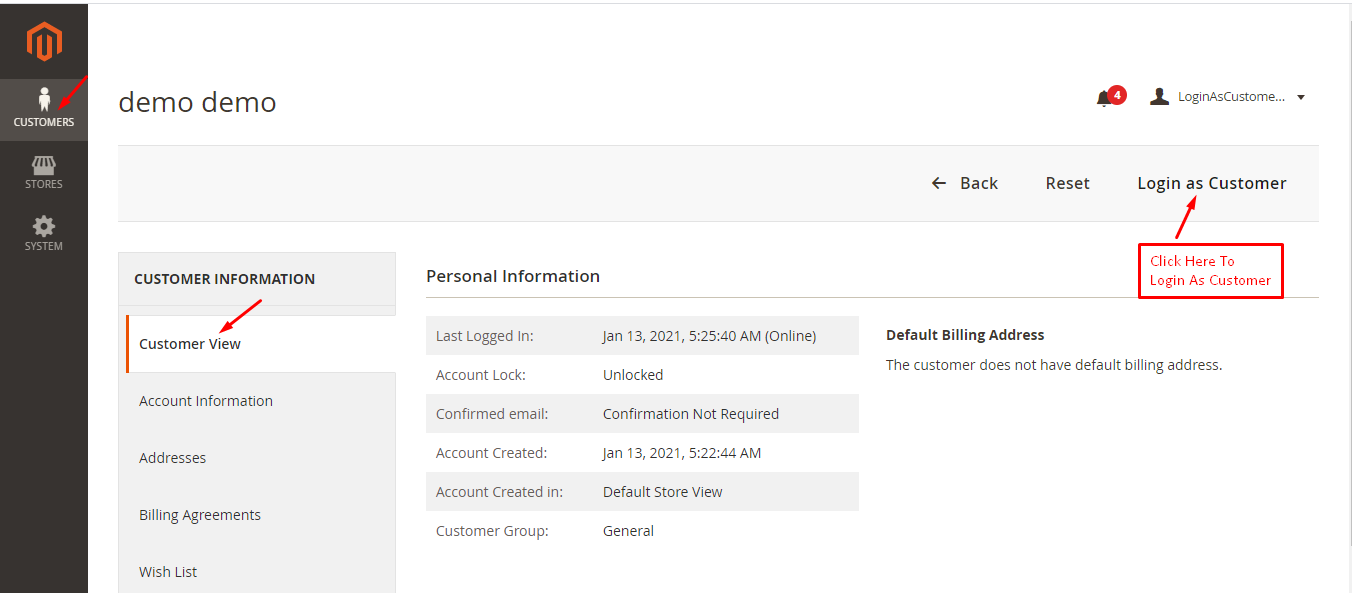Click the Reset button

pyautogui.click(x=1067, y=183)
